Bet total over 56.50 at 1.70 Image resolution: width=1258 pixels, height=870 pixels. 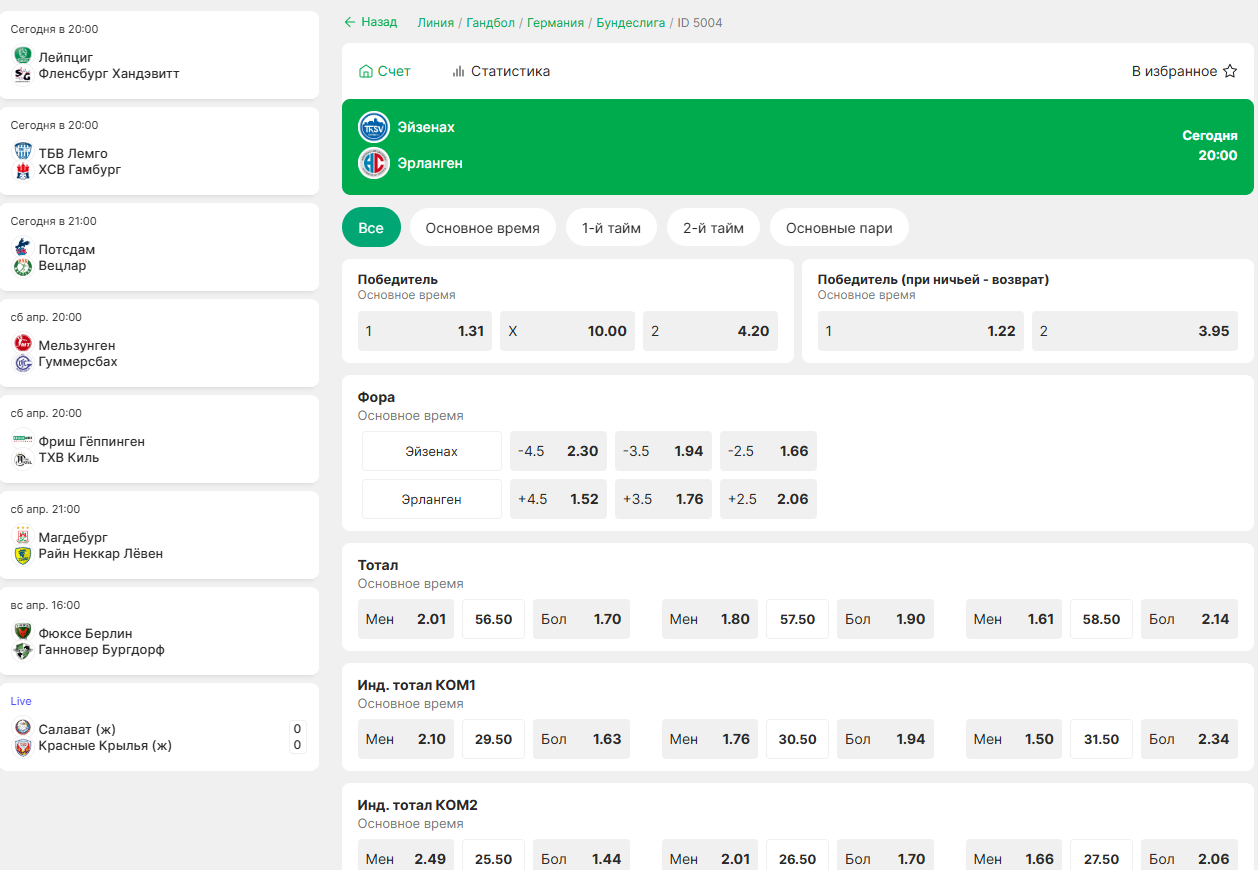pyautogui.click(x=581, y=619)
